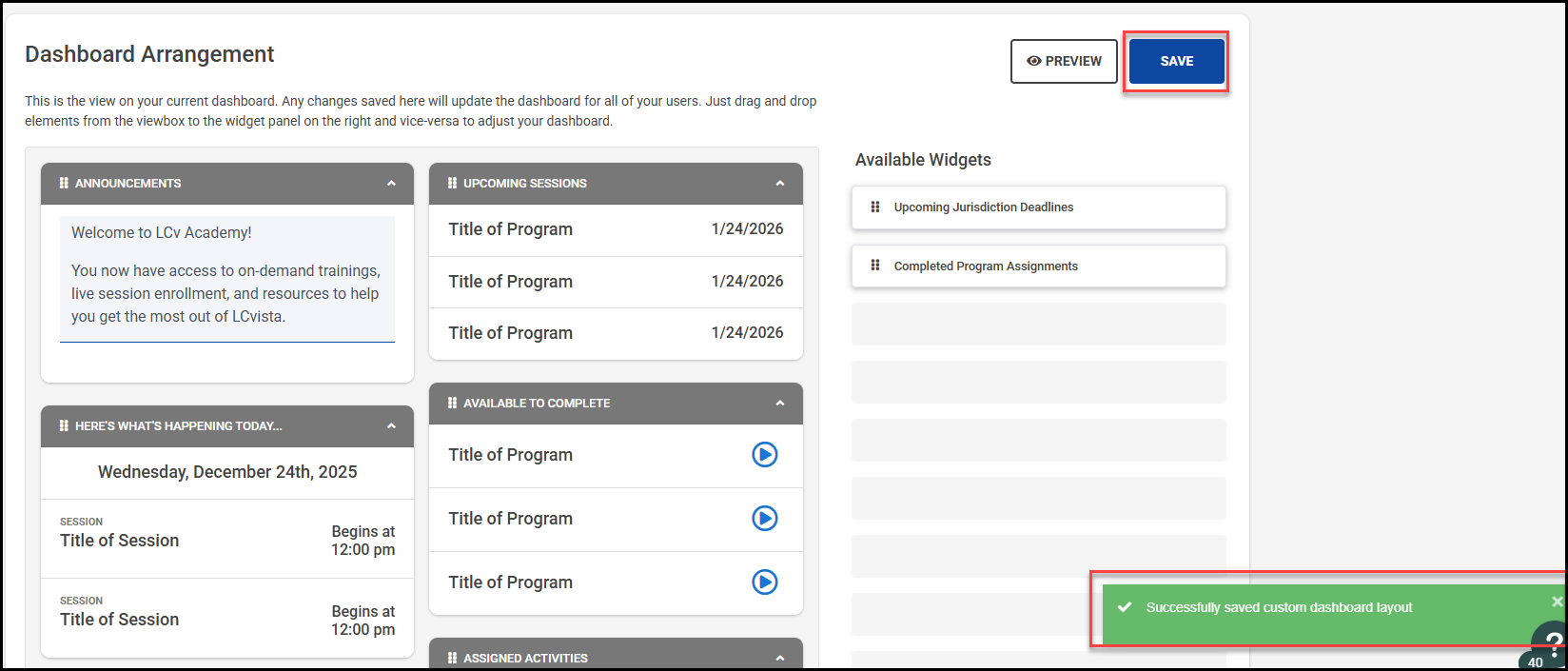Screen dimensions: 1568x671
Task: Play the second Available to Complete program
Action: coord(764,519)
